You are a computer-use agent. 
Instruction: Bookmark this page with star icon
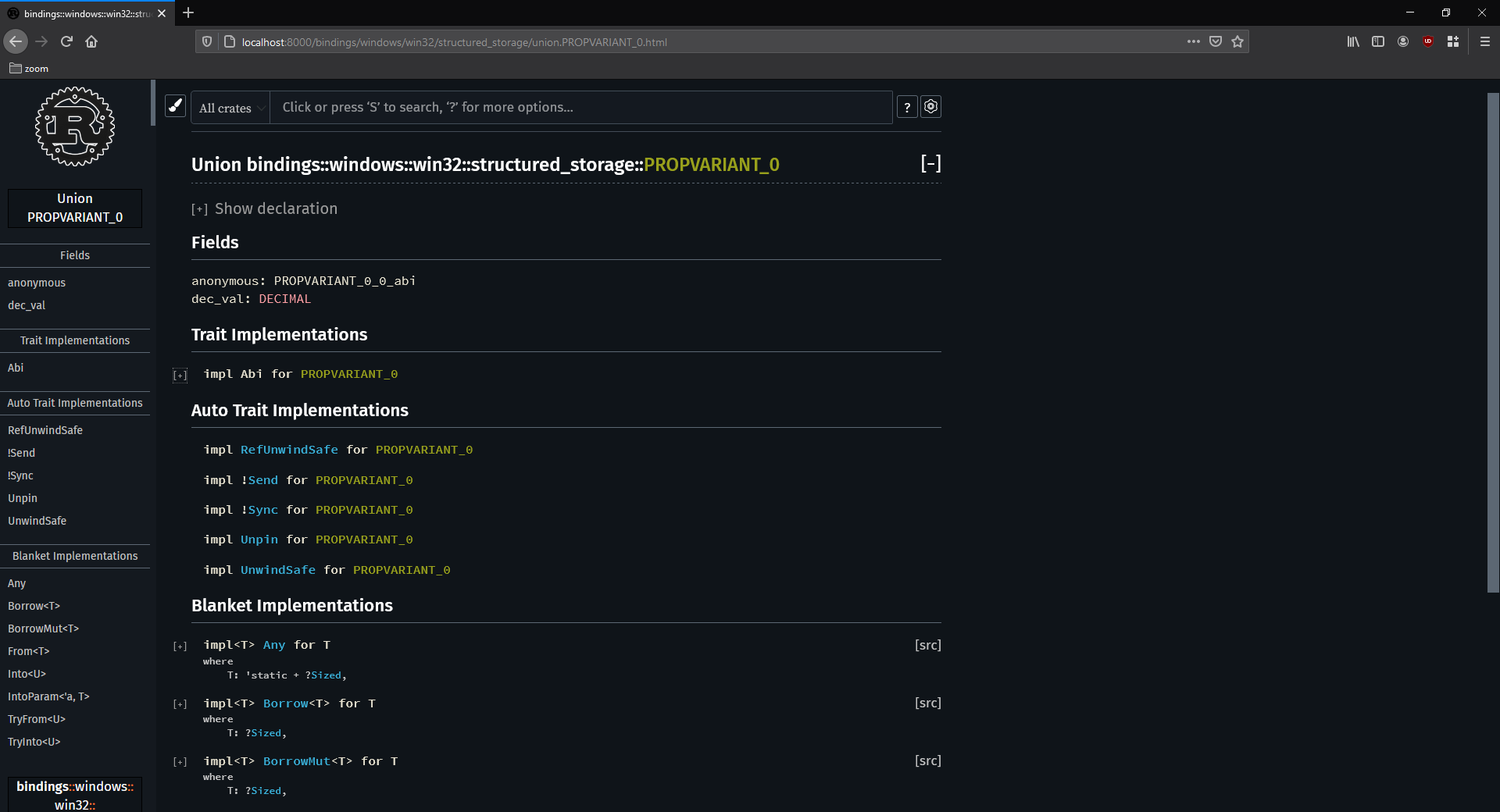pos(1237,41)
